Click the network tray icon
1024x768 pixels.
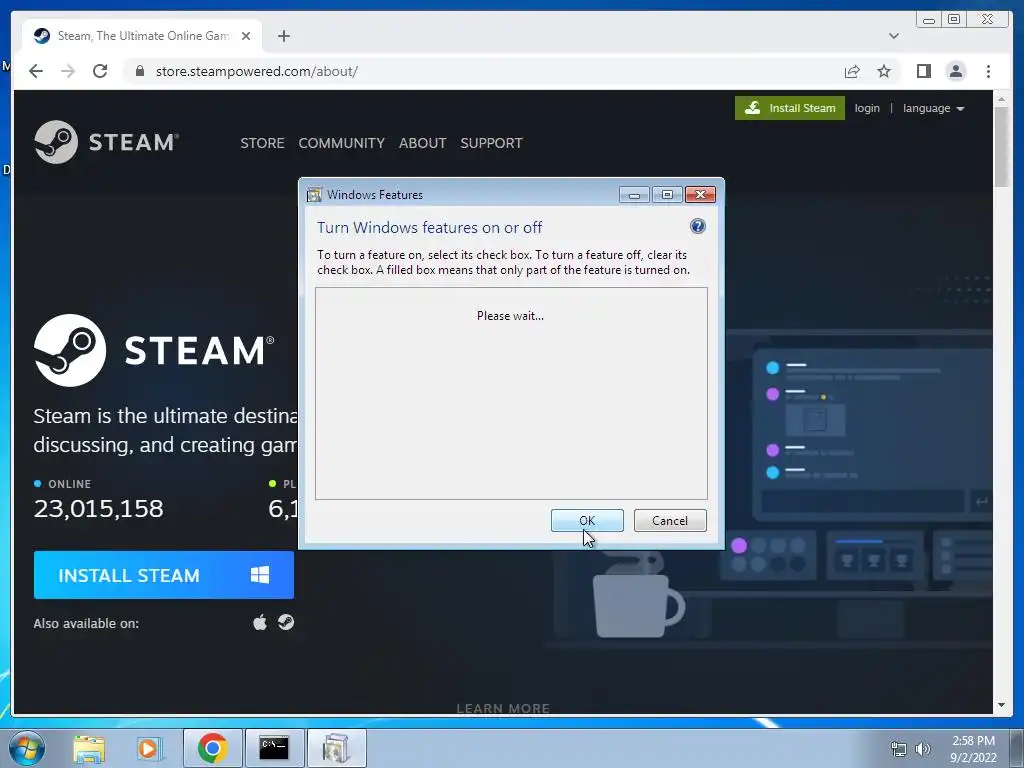coord(899,749)
